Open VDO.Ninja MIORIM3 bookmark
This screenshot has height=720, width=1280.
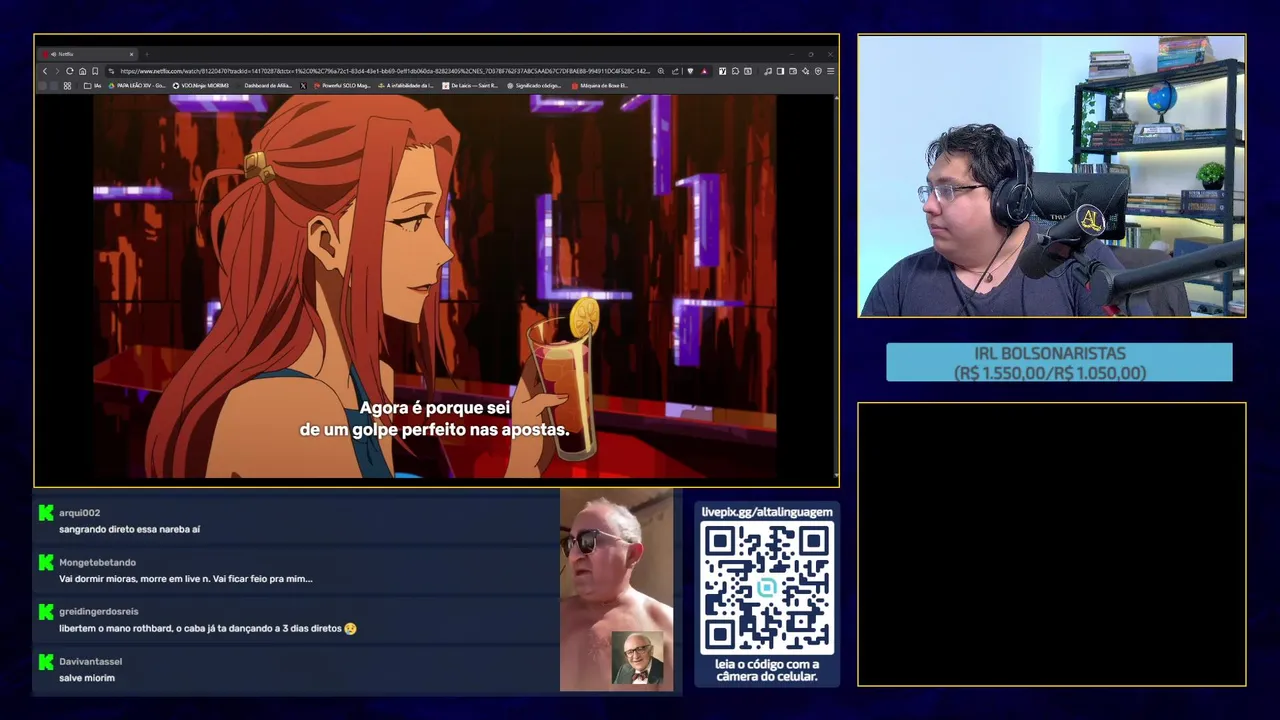tap(200, 85)
